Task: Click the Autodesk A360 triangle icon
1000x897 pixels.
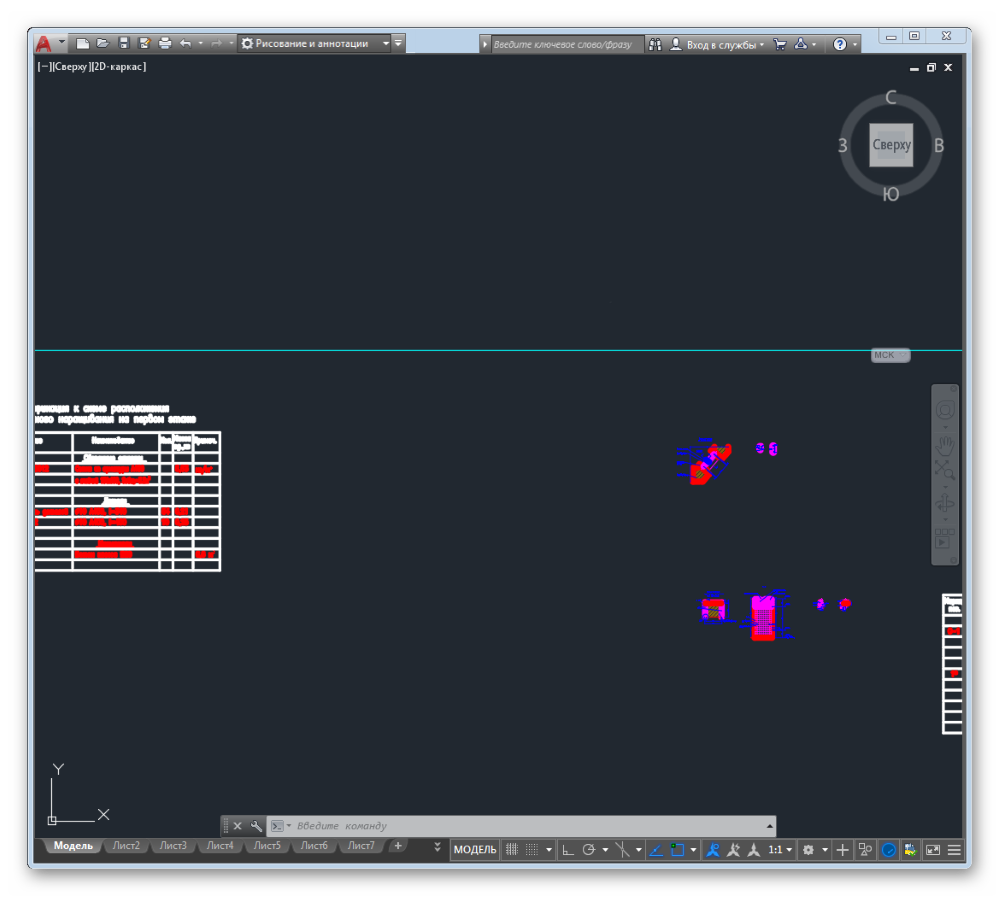Action: tap(800, 44)
